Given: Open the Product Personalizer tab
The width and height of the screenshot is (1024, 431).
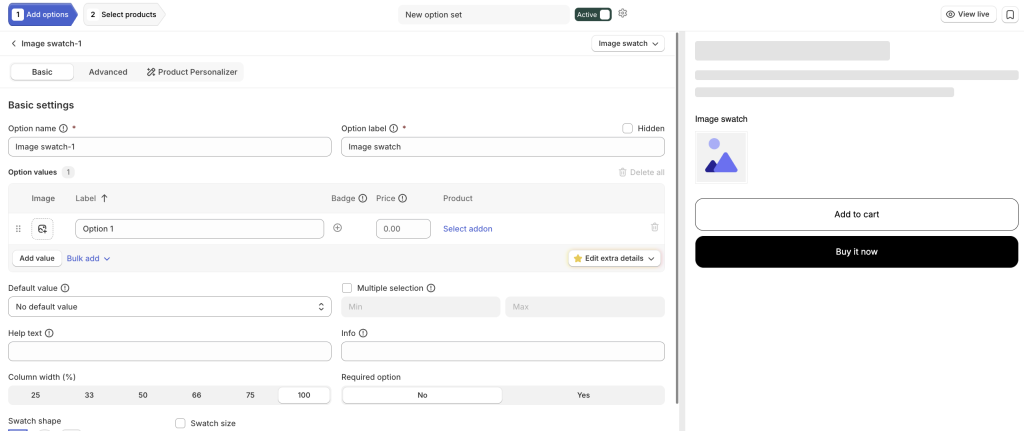Looking at the screenshot, I should pos(192,72).
